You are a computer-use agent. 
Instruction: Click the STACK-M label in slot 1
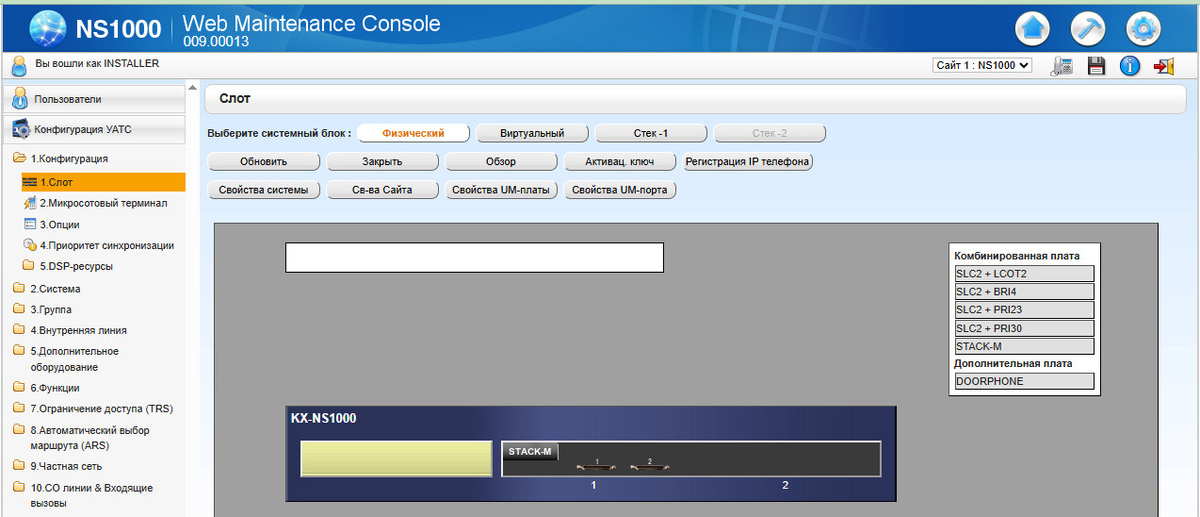(530, 452)
